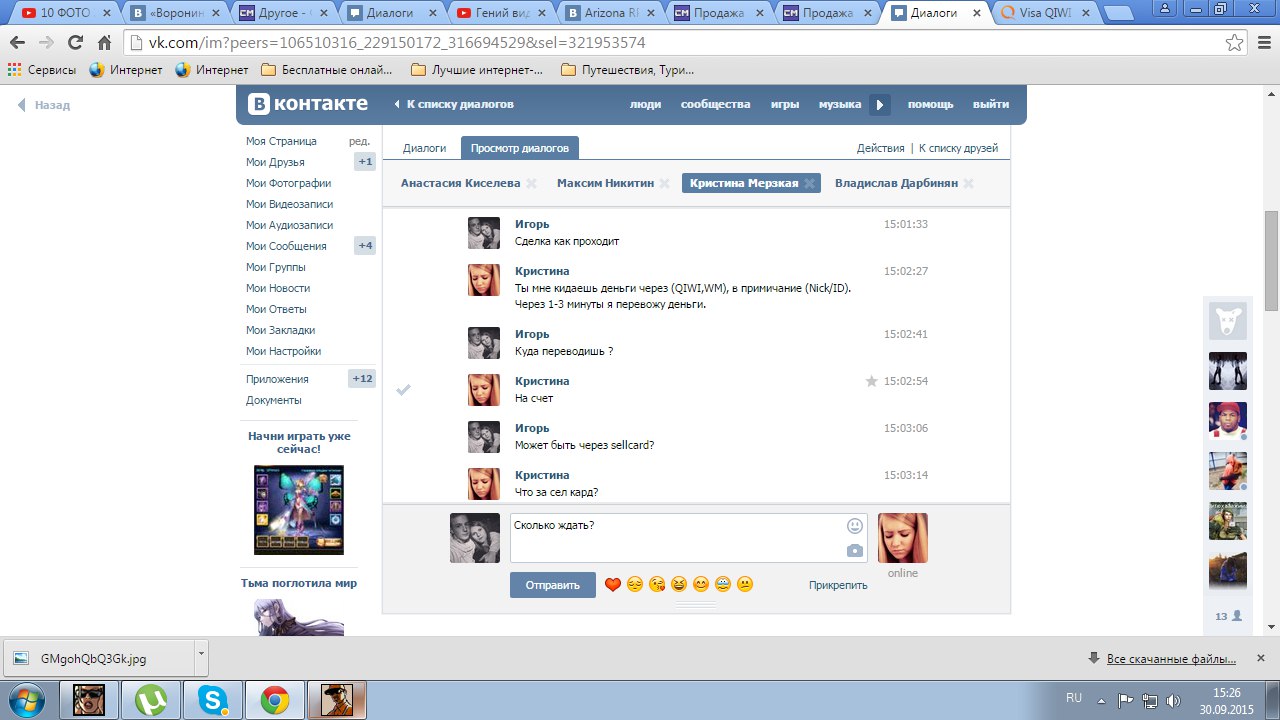1280x720 pixels.
Task: Click the star icon beside 15:02:54 message
Action: 871,381
